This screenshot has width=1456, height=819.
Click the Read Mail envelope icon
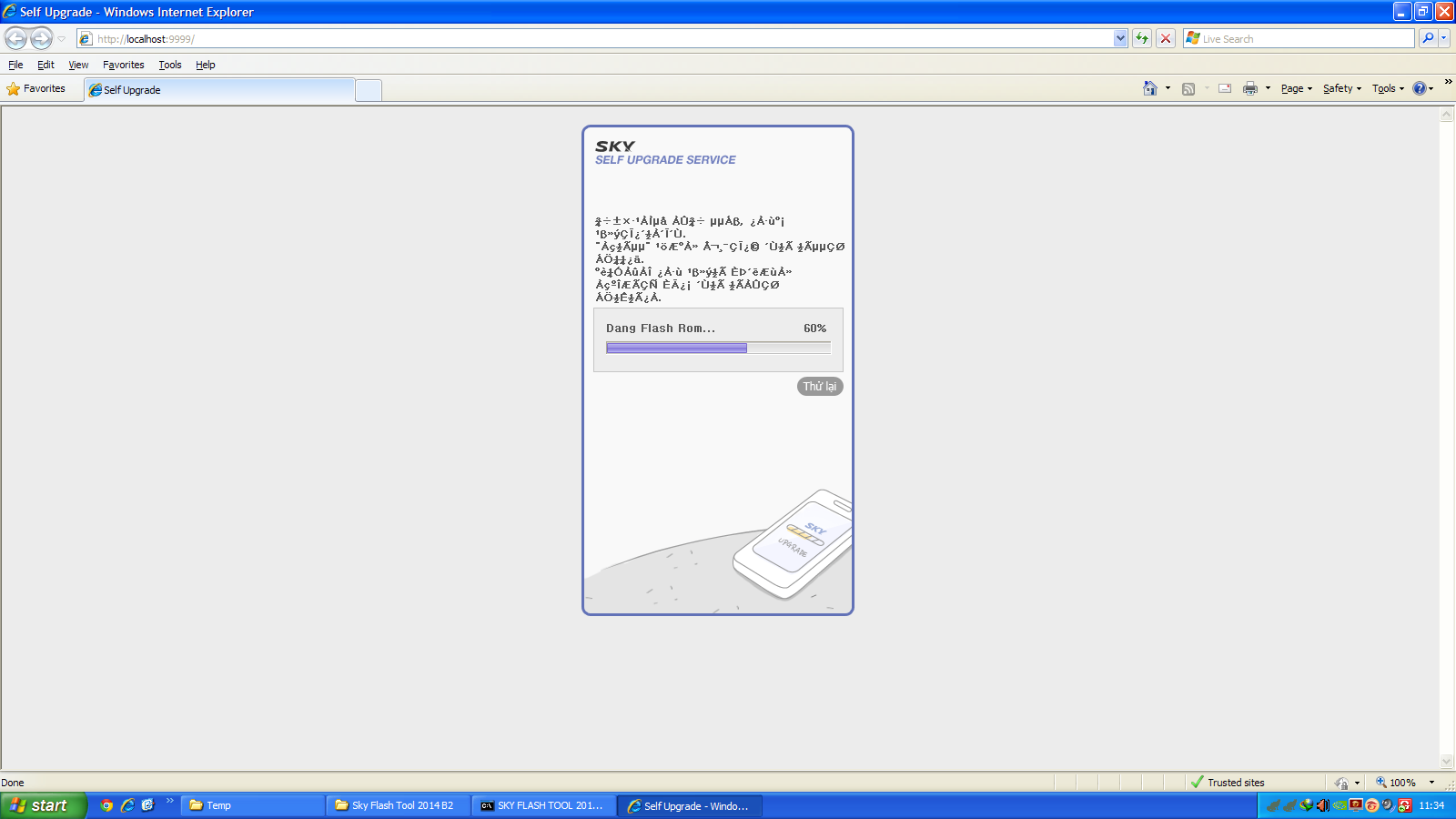(1225, 88)
